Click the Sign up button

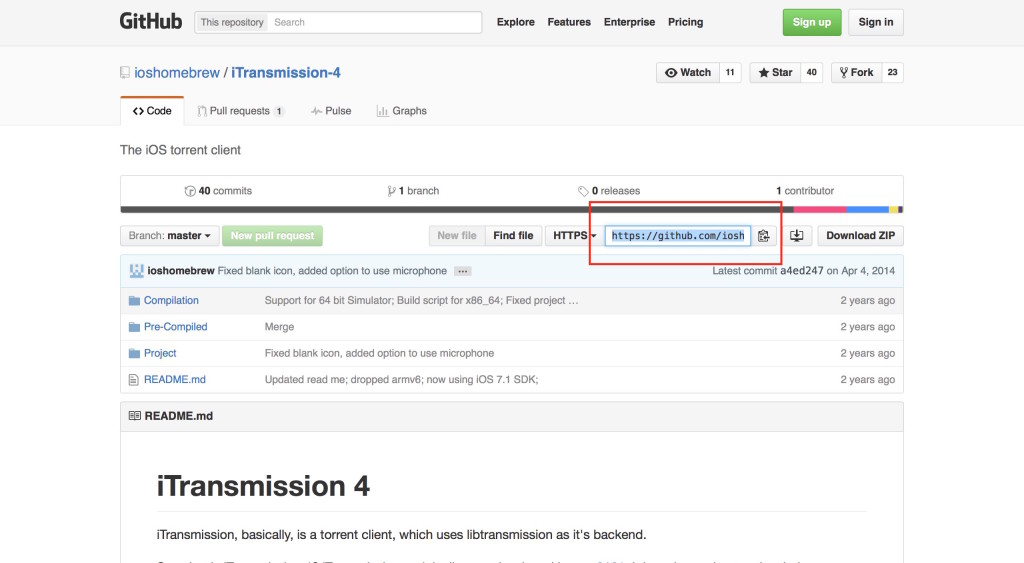812,22
